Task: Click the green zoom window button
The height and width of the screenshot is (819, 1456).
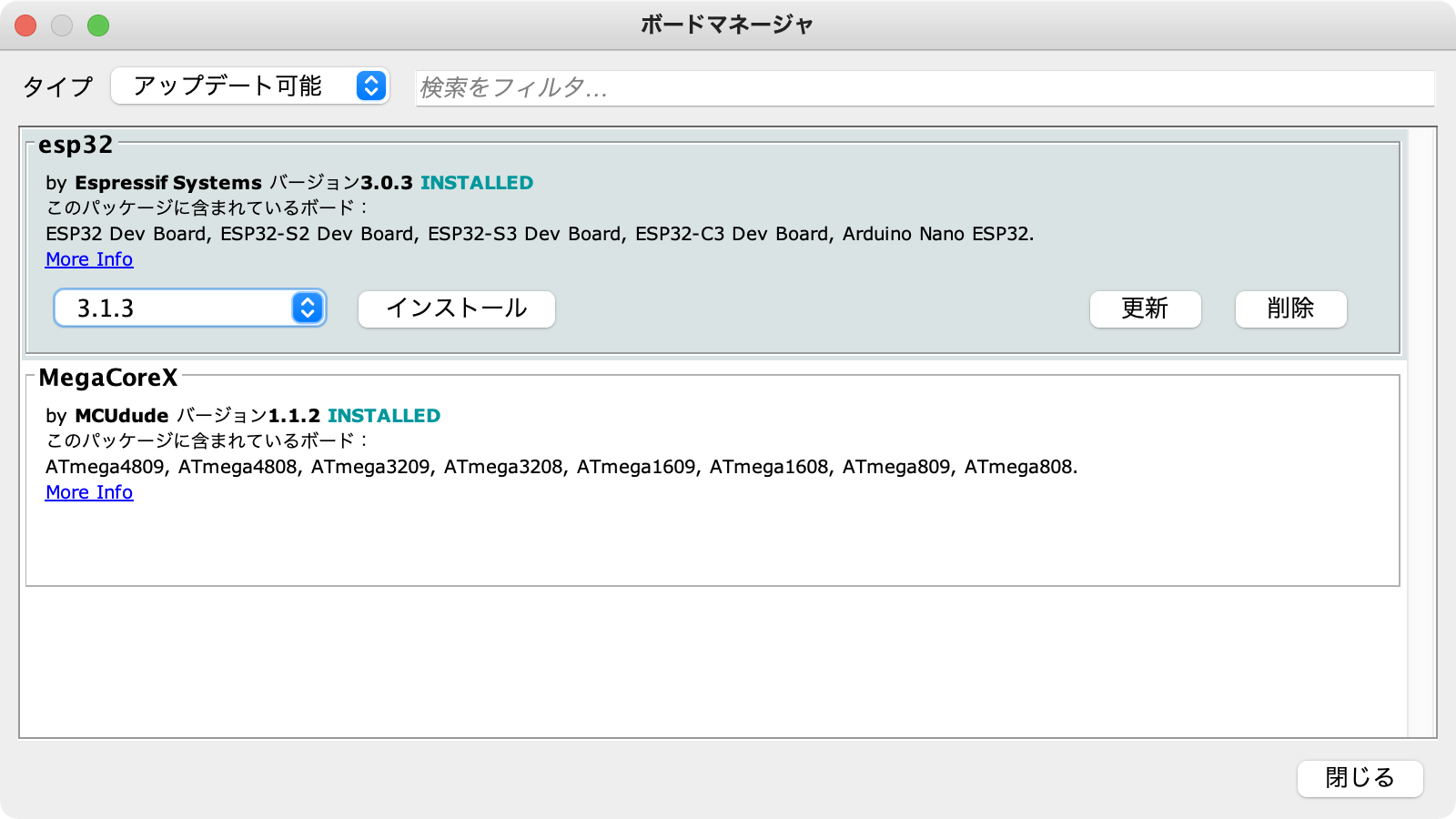Action: pos(98,25)
